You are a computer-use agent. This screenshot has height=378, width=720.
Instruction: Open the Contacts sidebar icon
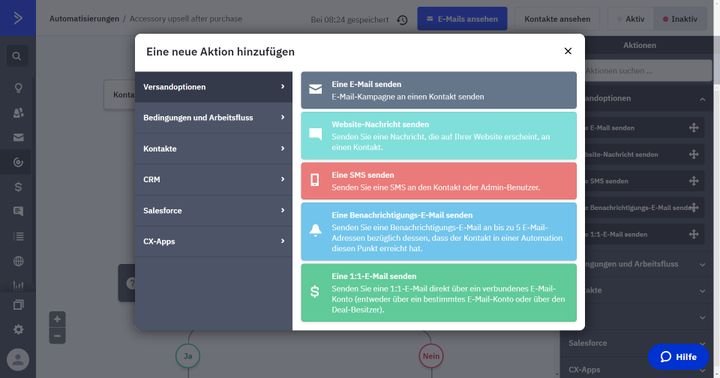coord(18,113)
